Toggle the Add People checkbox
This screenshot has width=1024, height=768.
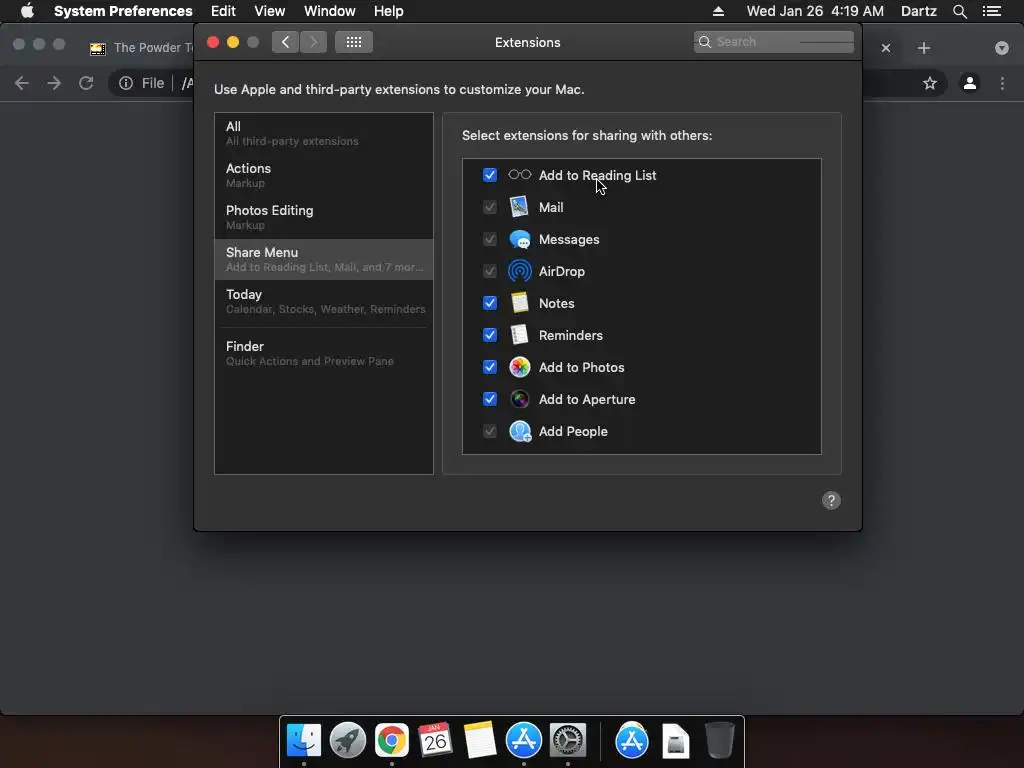pyautogui.click(x=490, y=431)
